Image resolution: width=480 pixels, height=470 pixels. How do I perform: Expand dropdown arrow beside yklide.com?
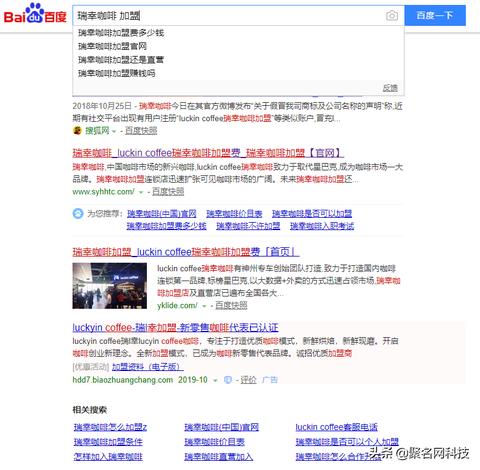(204, 306)
